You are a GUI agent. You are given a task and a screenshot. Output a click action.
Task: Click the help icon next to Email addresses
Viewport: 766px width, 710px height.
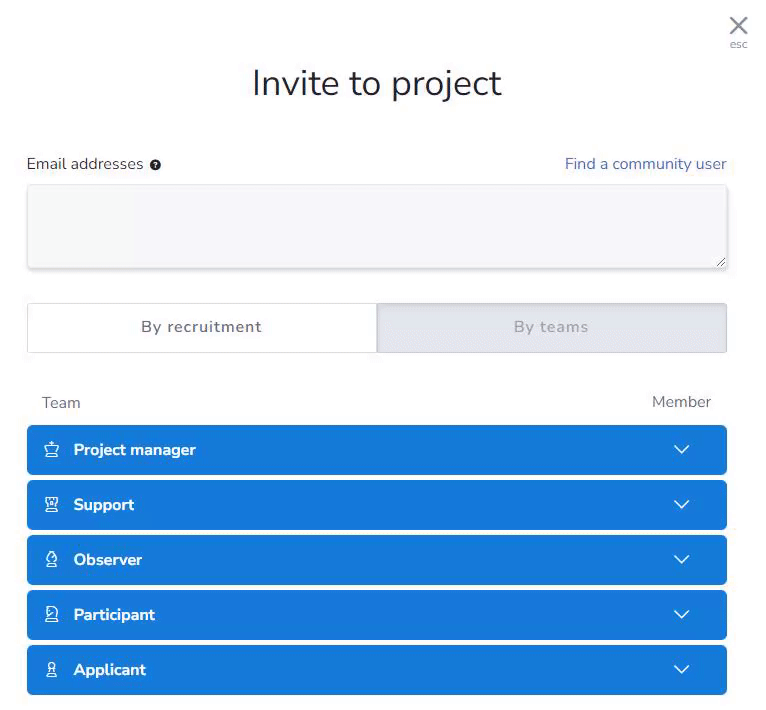click(155, 165)
